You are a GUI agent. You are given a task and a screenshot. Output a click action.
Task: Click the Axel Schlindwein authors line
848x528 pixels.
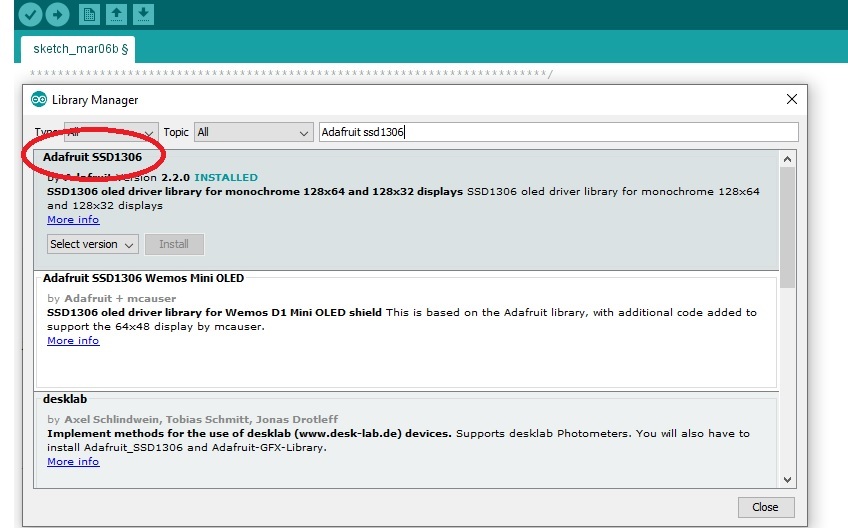[x=193, y=419]
